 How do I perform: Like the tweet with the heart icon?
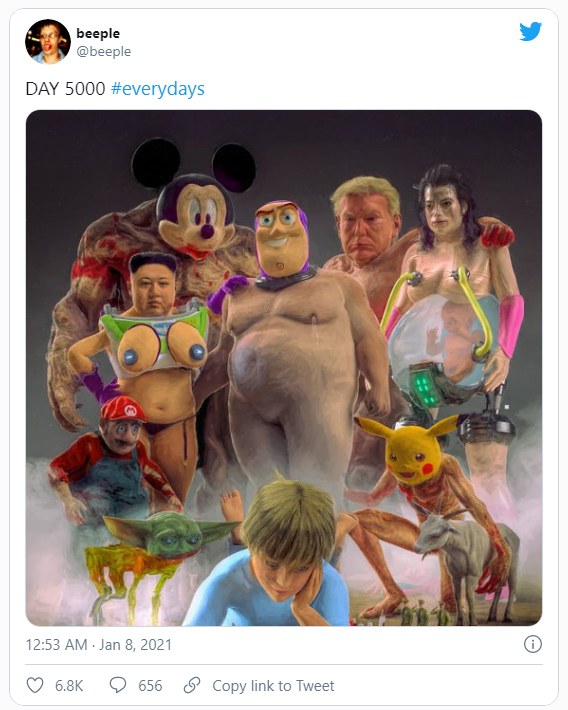[35, 685]
